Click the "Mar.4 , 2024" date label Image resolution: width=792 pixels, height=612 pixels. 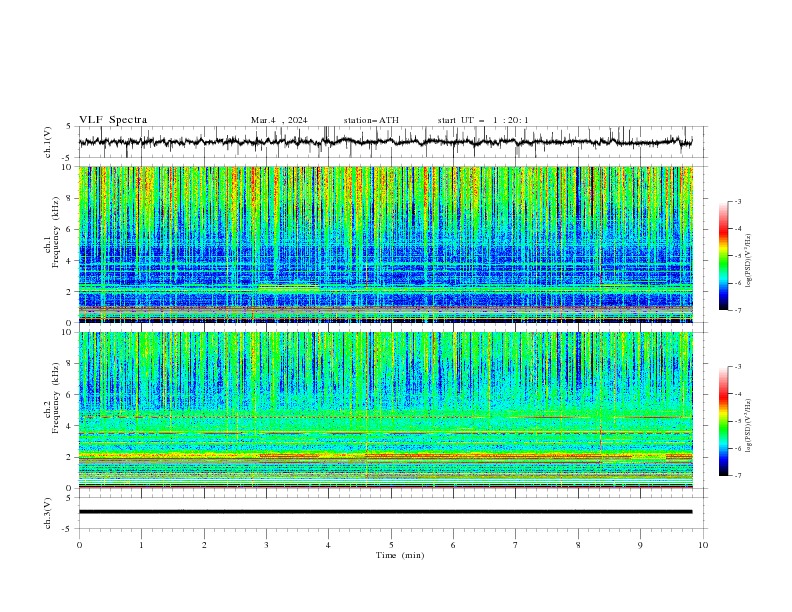279,120
